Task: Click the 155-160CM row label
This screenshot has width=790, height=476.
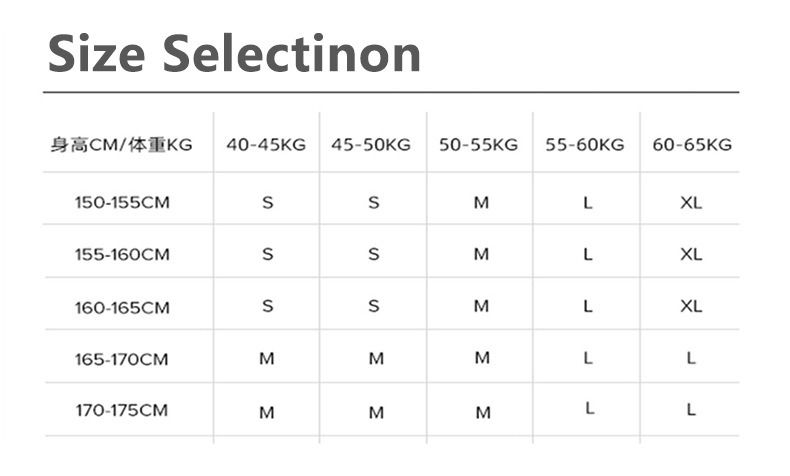Action: click(x=122, y=254)
